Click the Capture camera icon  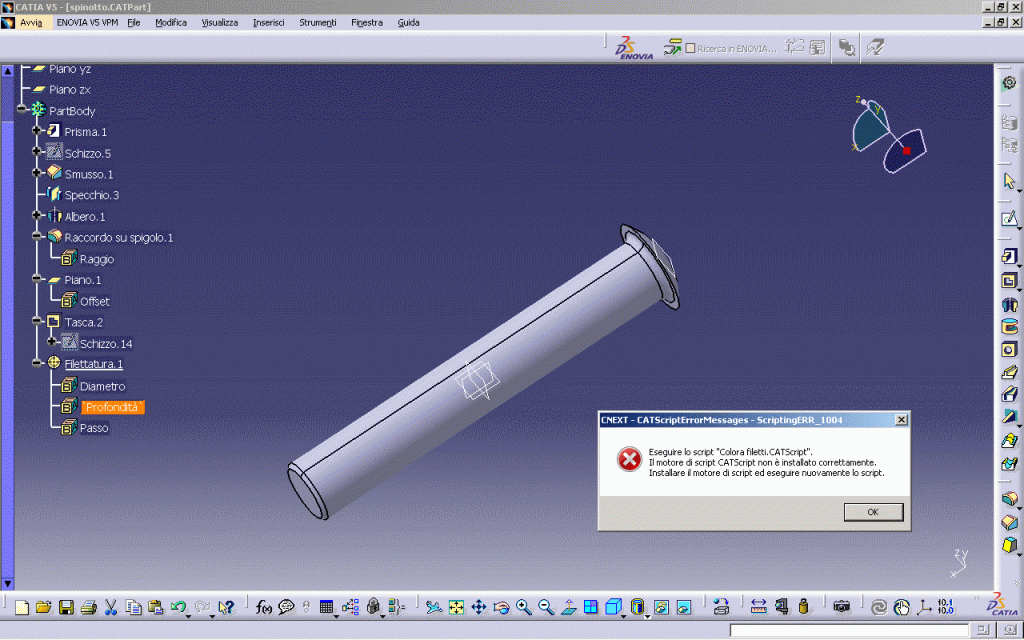842,606
